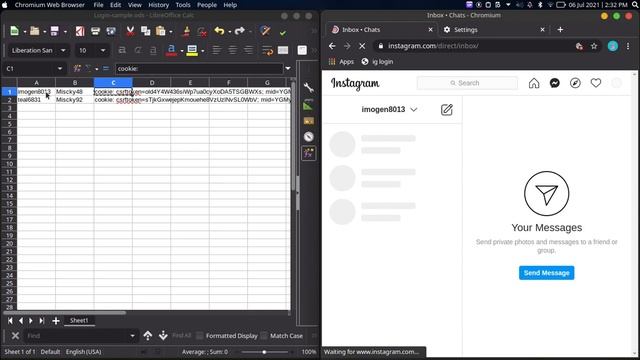Click the Send Message button
640x360 pixels.
(x=547, y=273)
